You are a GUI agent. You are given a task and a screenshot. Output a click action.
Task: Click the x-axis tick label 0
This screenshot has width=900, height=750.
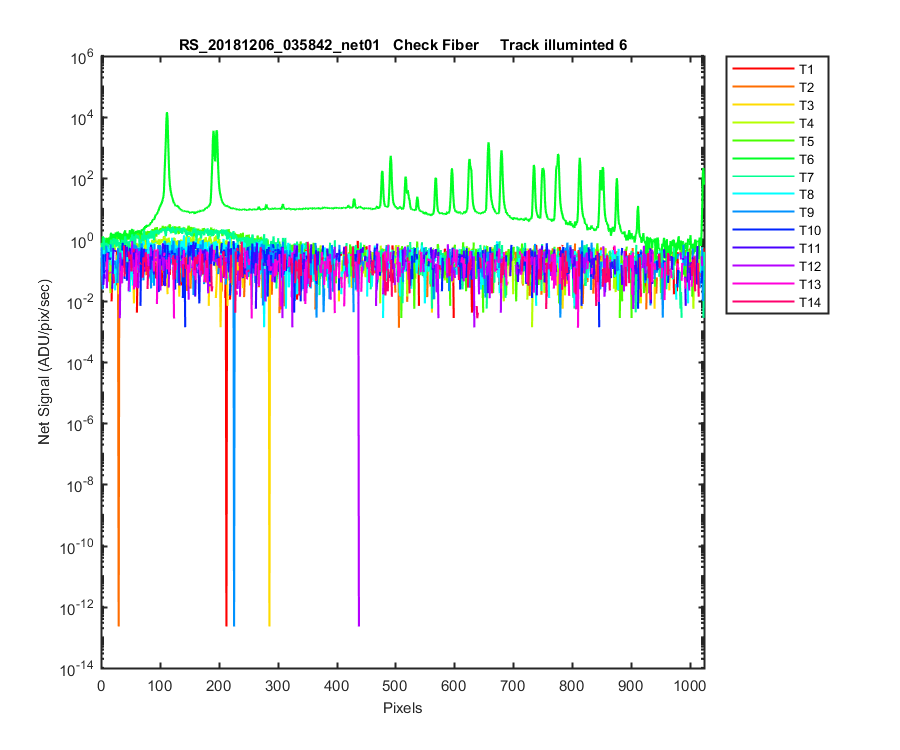pos(101,686)
